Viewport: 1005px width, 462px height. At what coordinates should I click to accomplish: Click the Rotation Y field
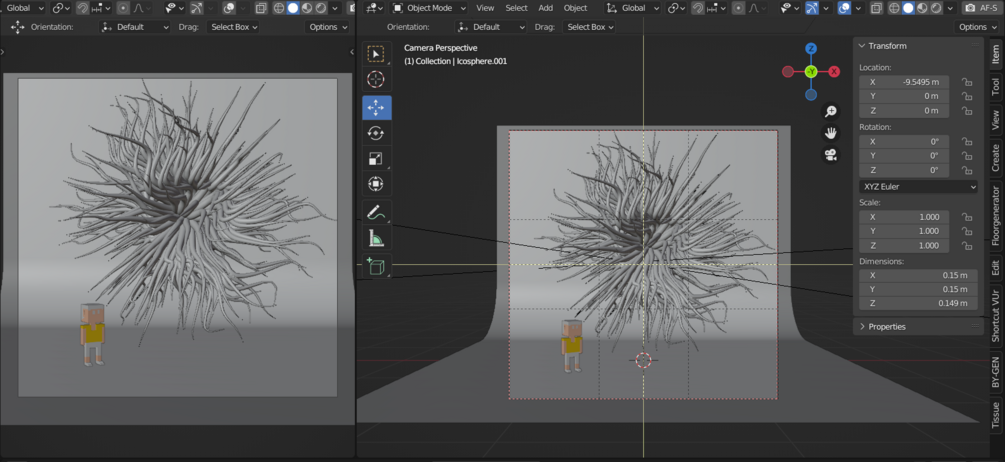(904, 156)
